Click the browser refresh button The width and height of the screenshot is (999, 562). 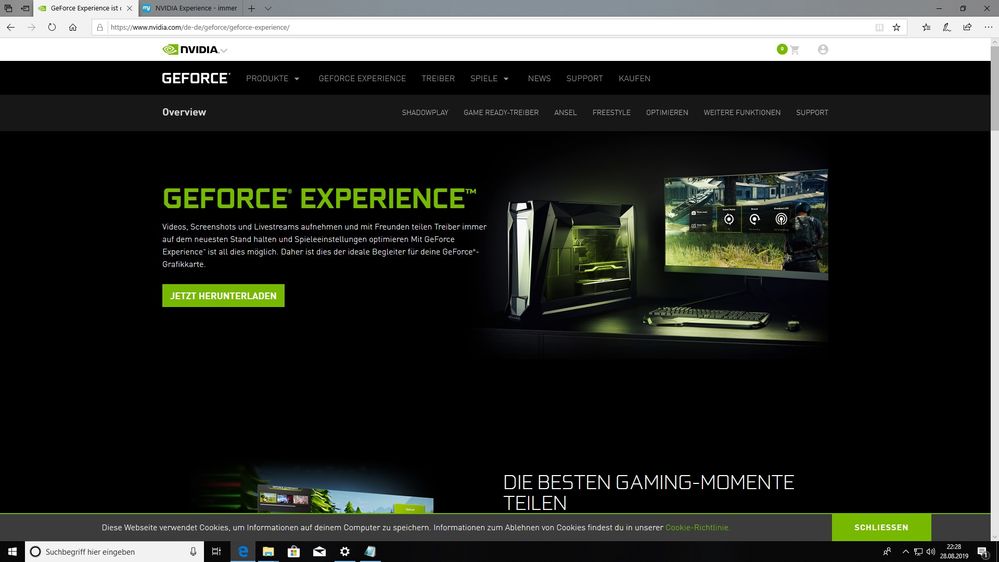[x=52, y=27]
